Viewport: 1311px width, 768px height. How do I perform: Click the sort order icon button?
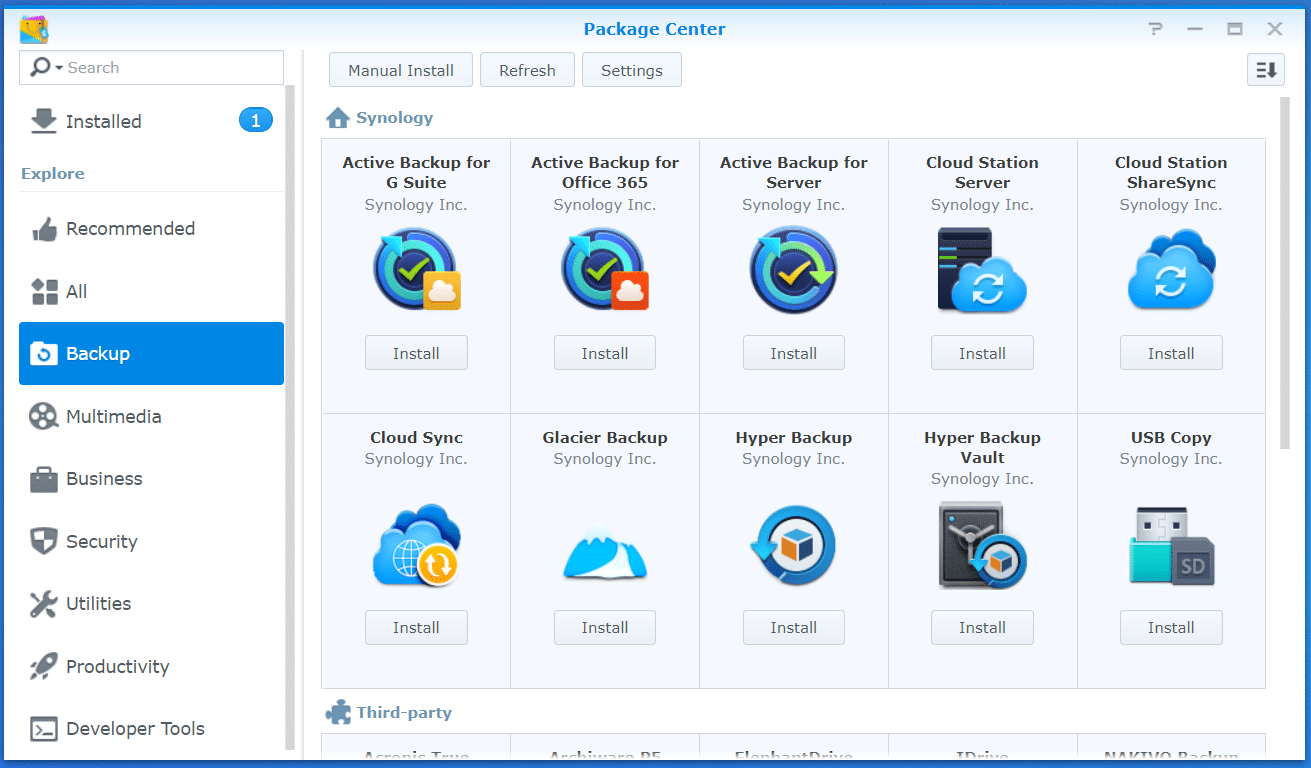(1265, 70)
